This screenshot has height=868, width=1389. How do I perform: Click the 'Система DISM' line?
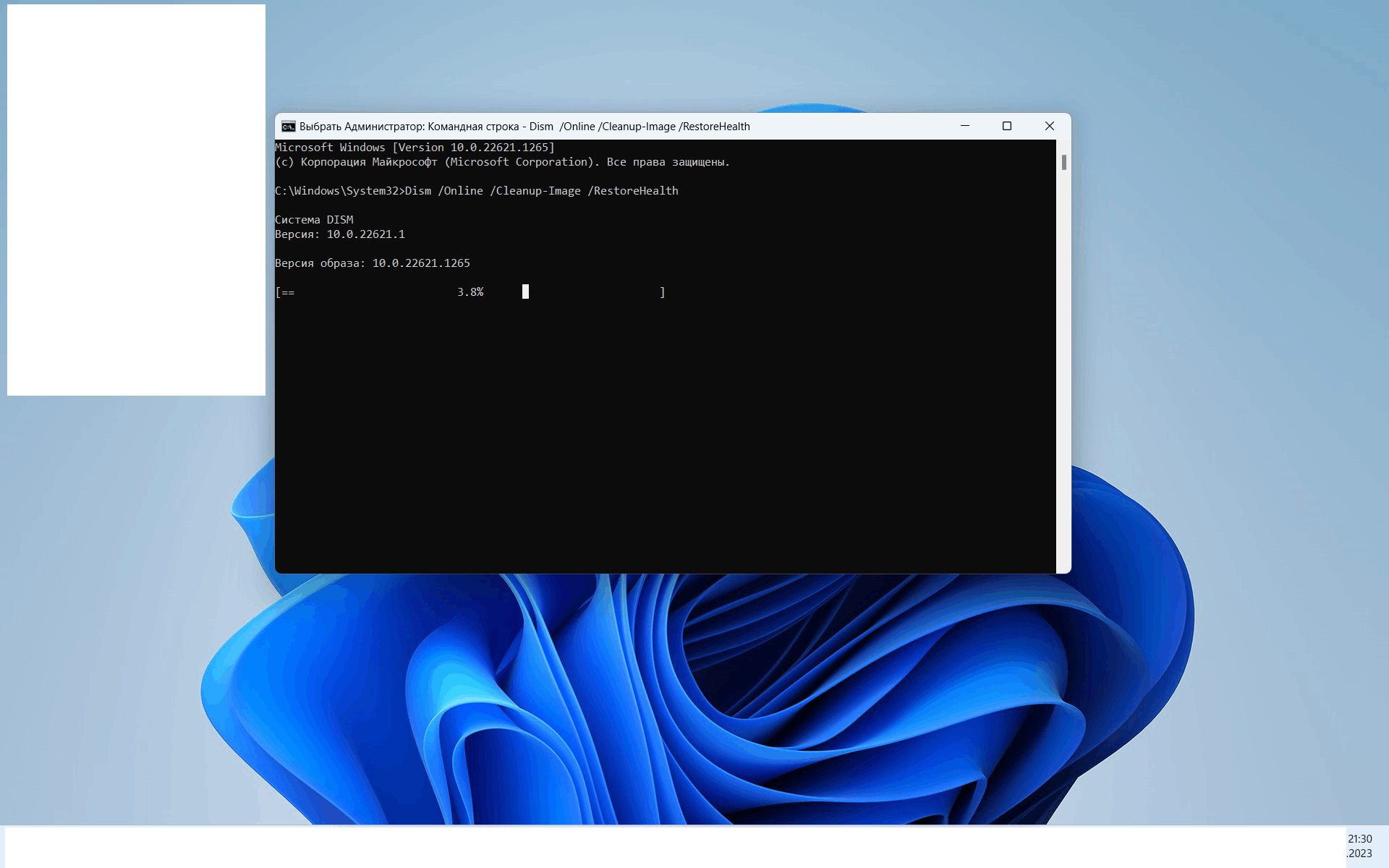point(314,220)
